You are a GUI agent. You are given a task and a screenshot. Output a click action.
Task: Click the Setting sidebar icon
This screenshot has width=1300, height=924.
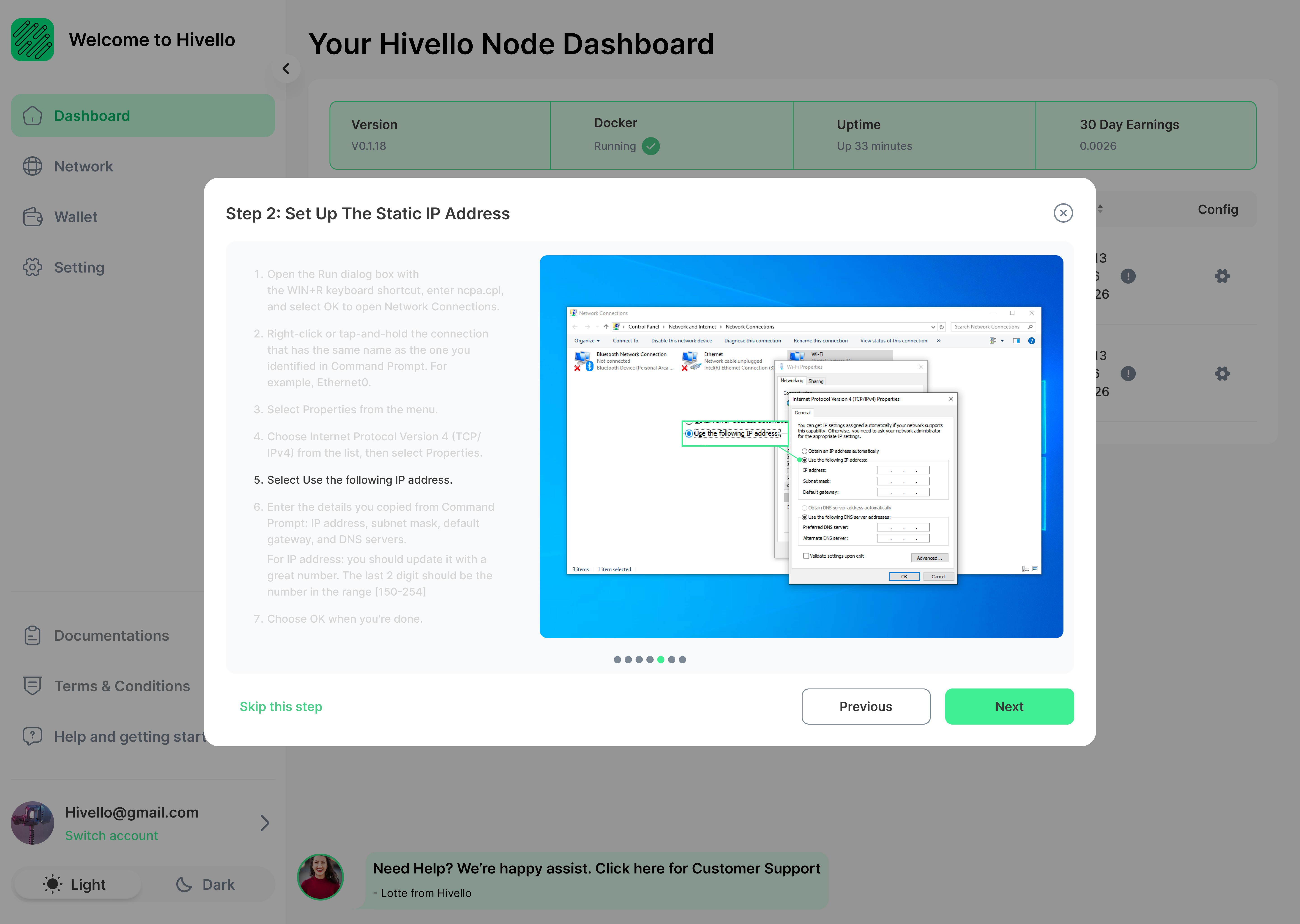pos(32,267)
